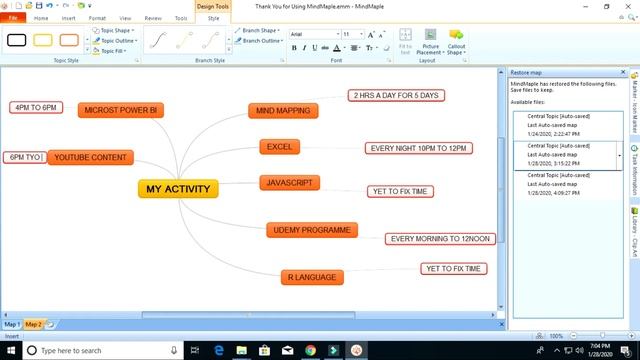Select the 2 HRS A DAY FOR 5 DAYS subtopic
The image size is (640, 360).
click(x=396, y=96)
